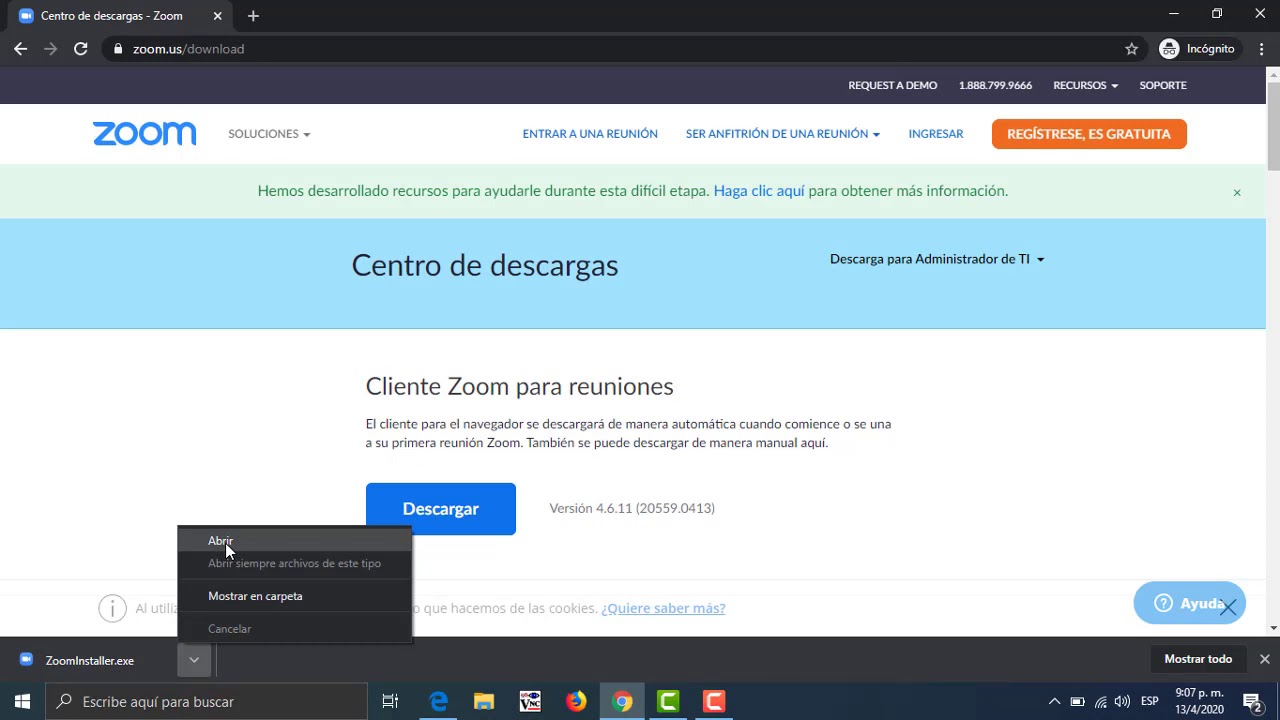Open Windows notification center
Screen dimensions: 1280x720
click(1251, 701)
